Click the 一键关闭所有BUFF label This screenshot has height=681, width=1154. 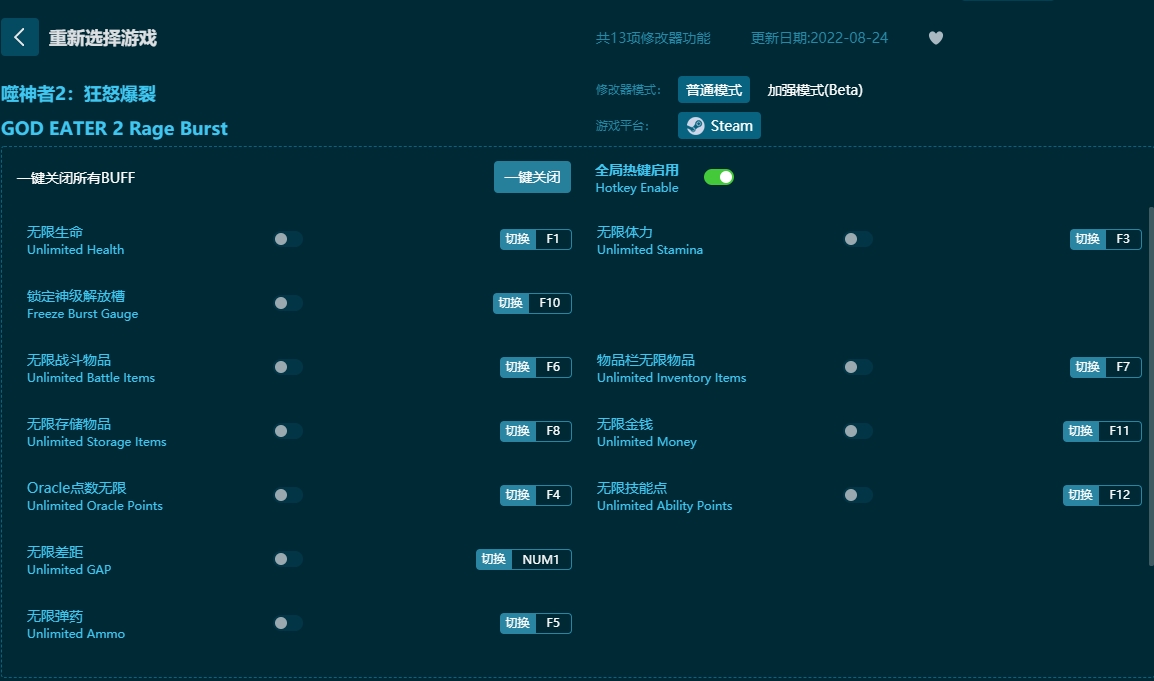pyautogui.click(x=76, y=178)
